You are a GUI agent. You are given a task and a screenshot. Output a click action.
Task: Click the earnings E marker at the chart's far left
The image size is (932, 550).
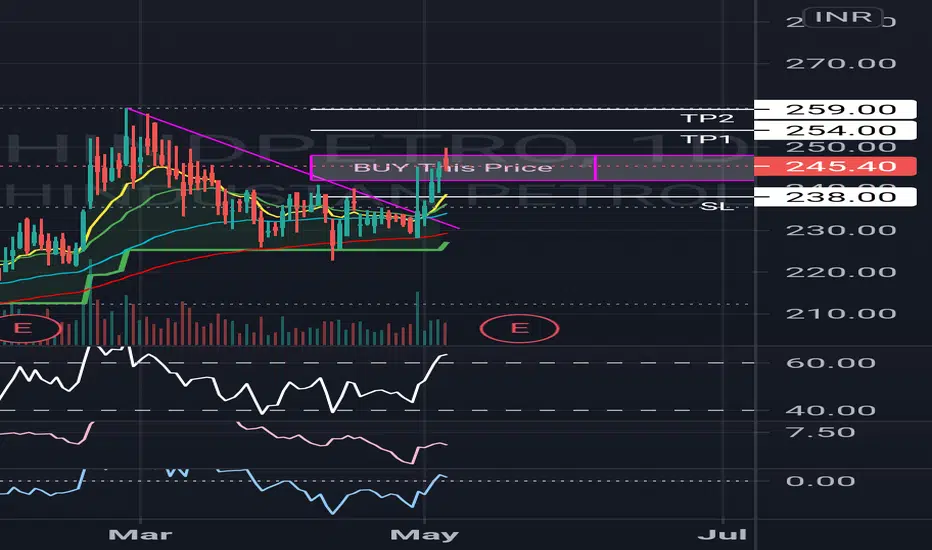tap(23, 328)
